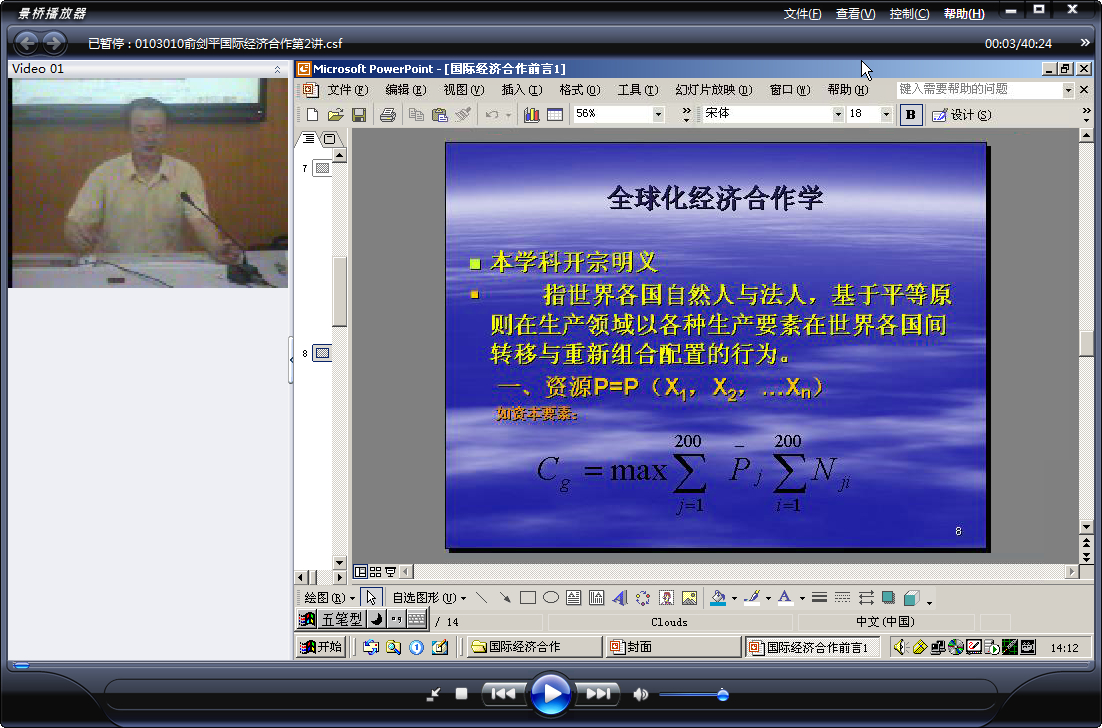Screen dimensions: 1102x728
Task: Collapse the Video 01 panel chevron
Action: point(278,69)
